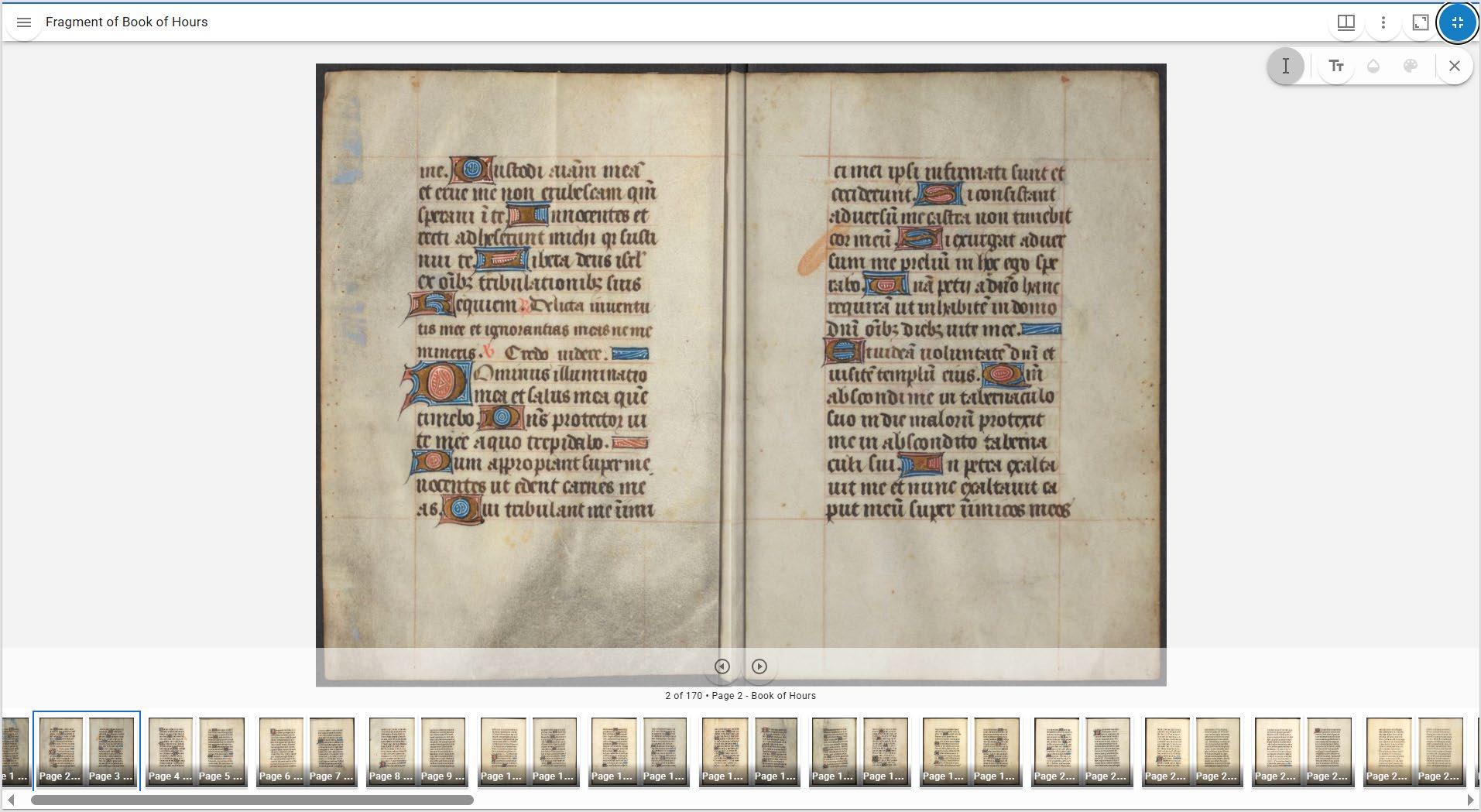Screen dimensions: 1481x812
Task: Open the text size option
Action: click(x=1336, y=67)
